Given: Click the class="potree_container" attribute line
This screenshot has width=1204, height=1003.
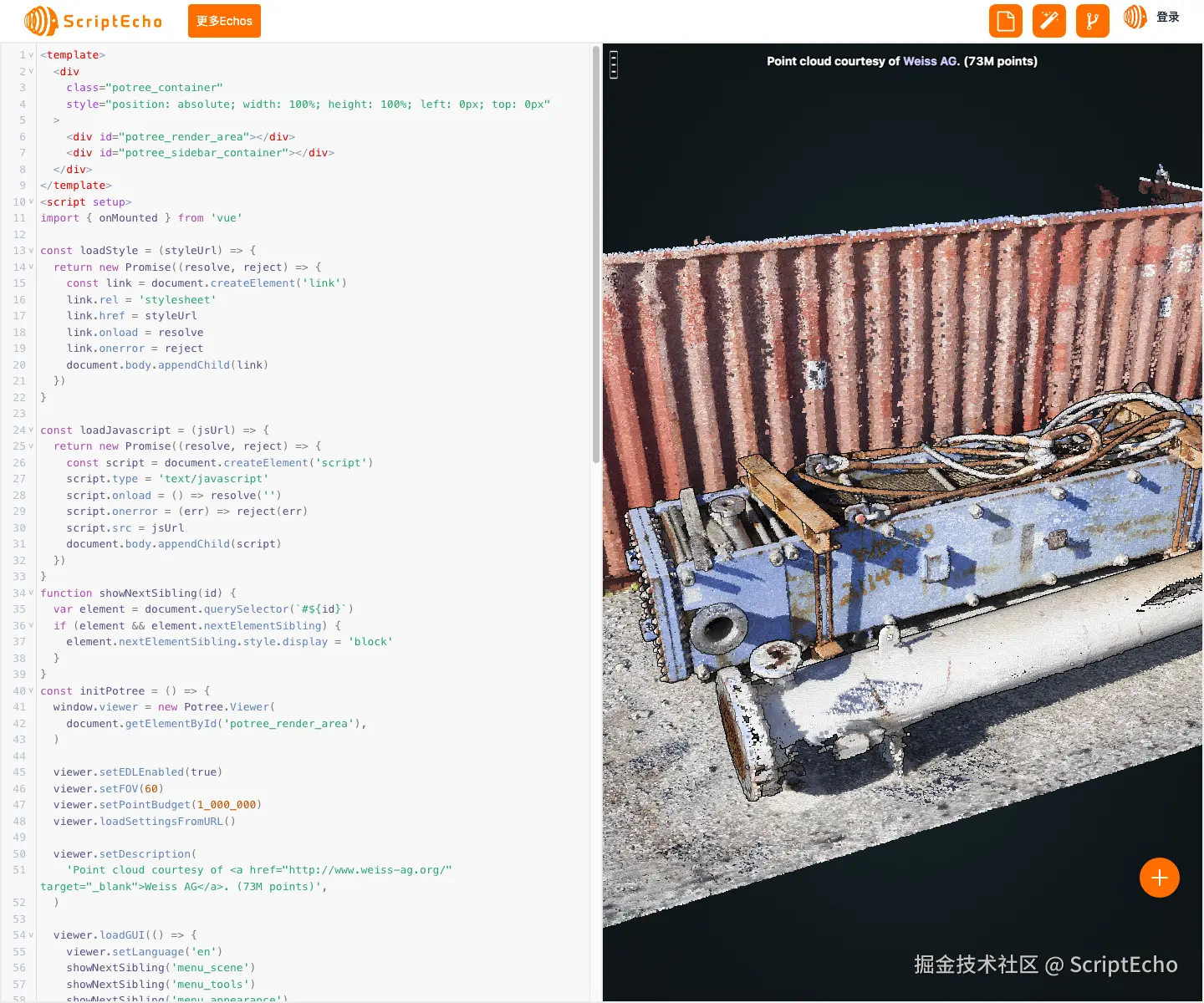Looking at the screenshot, I should coord(145,88).
